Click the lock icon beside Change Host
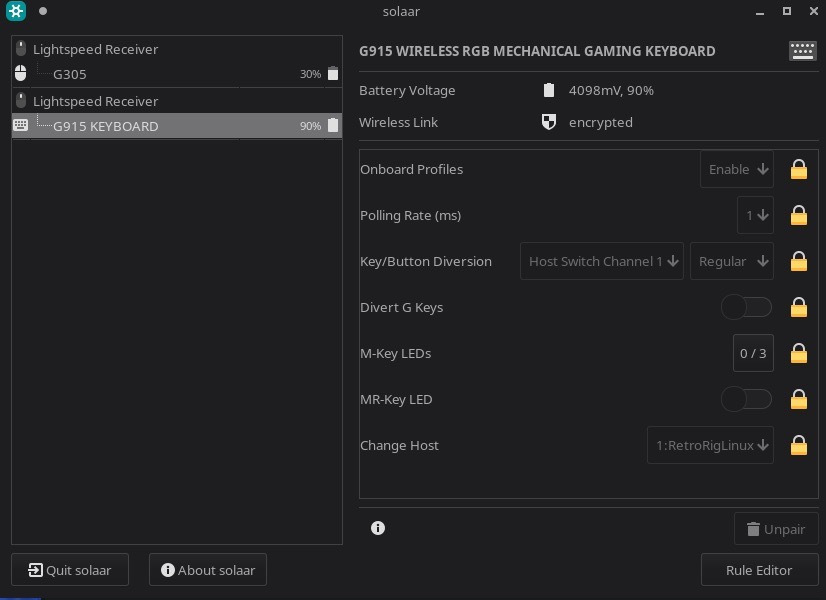This screenshot has width=826, height=600. pos(798,445)
